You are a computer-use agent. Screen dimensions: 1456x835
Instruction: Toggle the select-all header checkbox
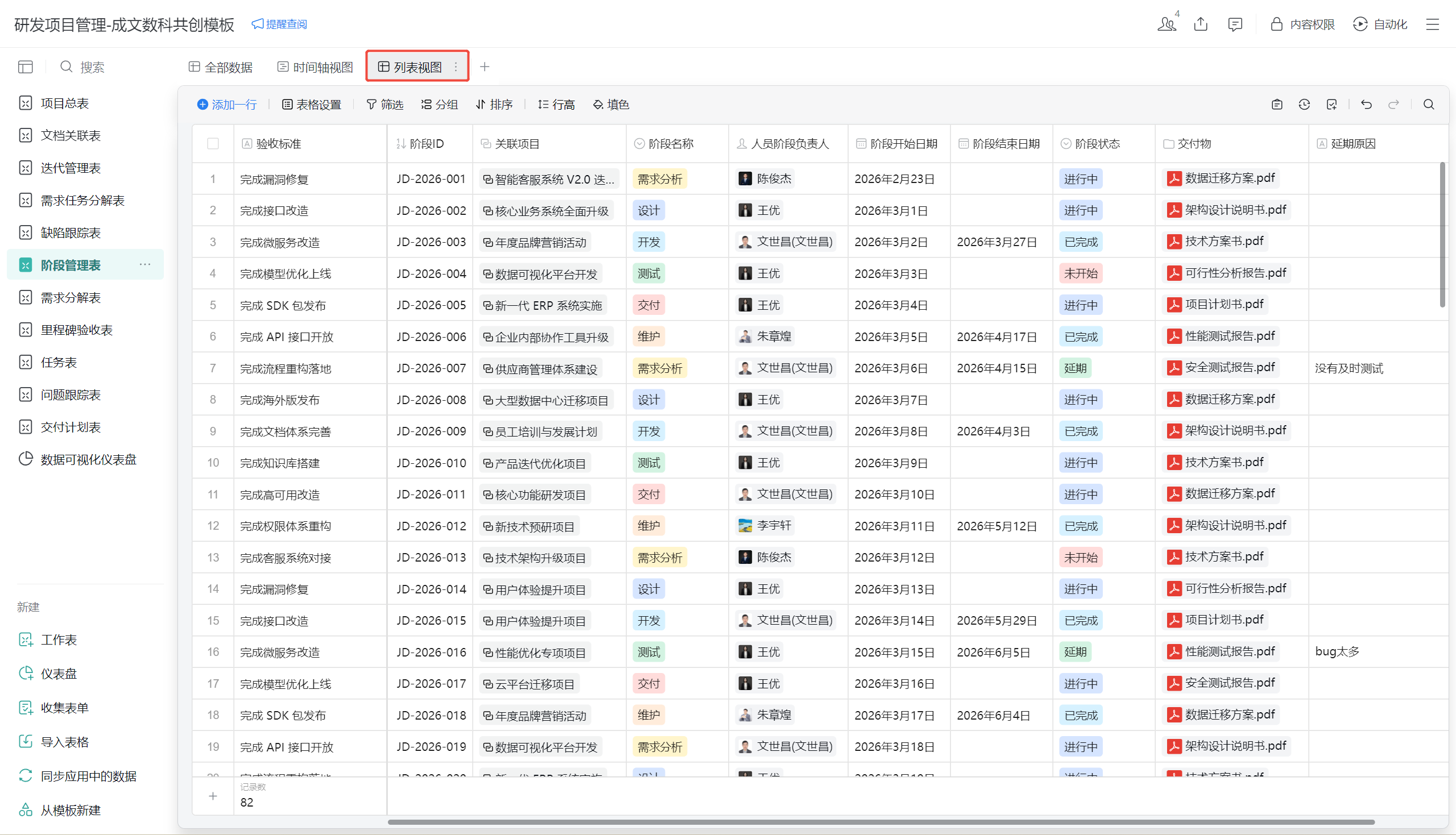pos(213,143)
